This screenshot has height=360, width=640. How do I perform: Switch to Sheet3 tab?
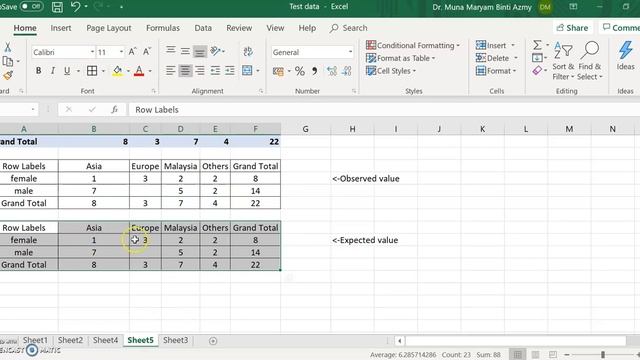click(x=176, y=340)
